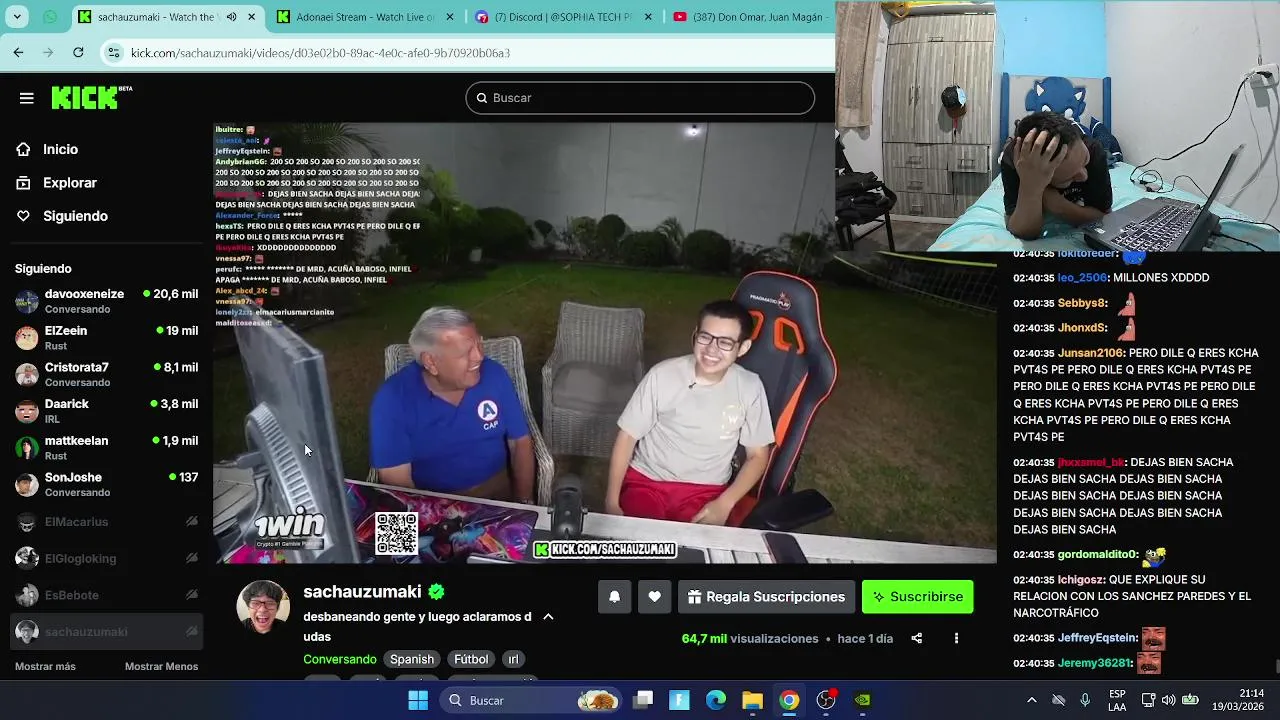
Task: Click Ichigosz username in chat
Action: pyautogui.click(x=1080, y=580)
